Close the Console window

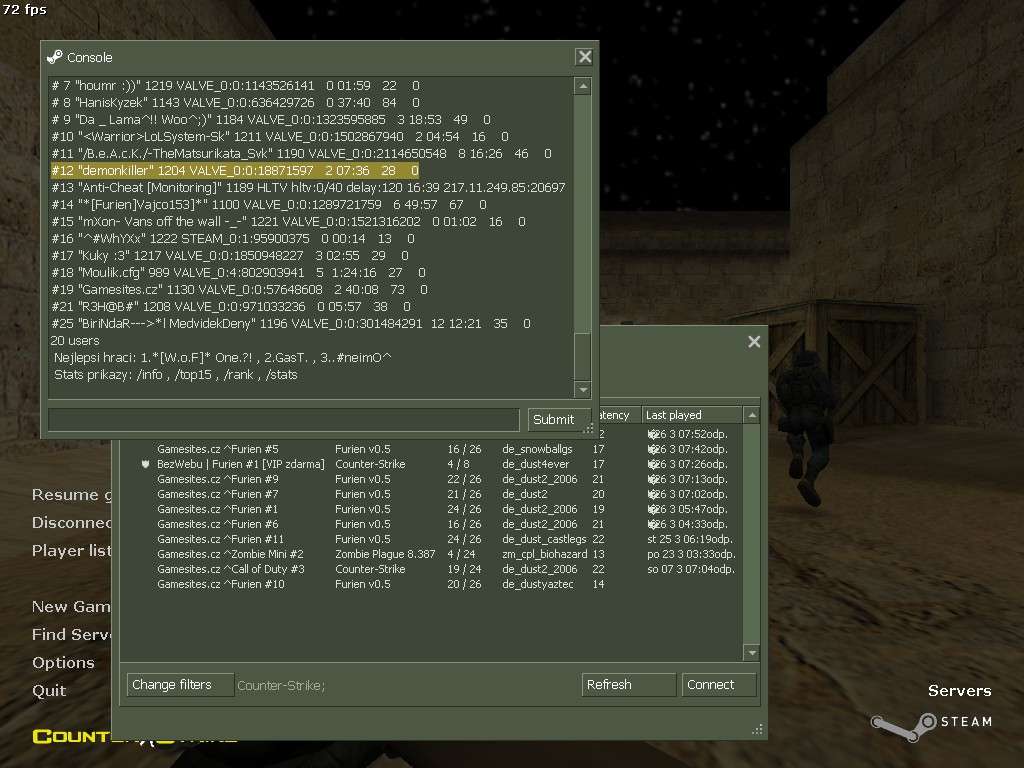click(585, 57)
